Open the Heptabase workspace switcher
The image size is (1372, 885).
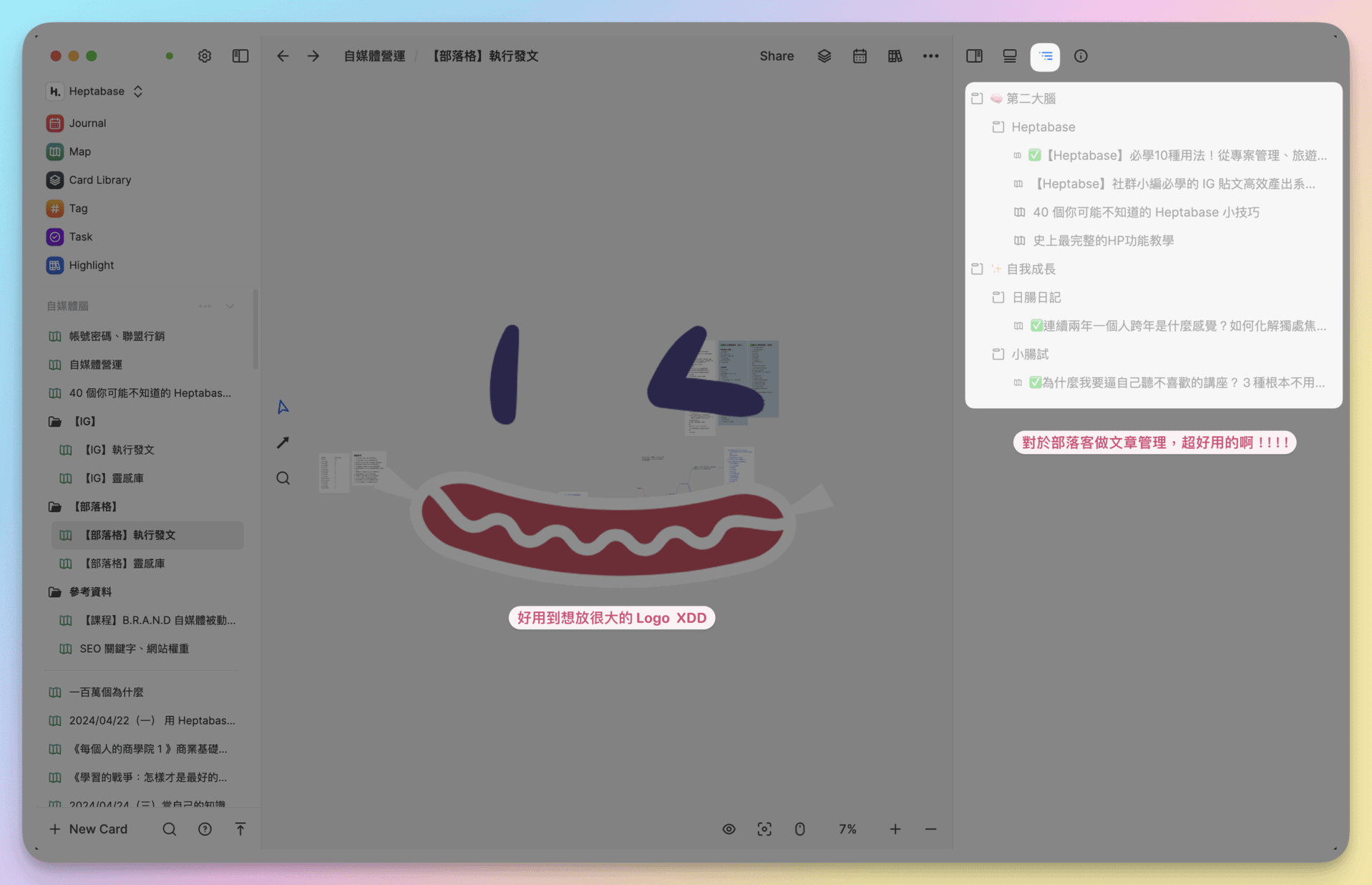click(x=95, y=91)
